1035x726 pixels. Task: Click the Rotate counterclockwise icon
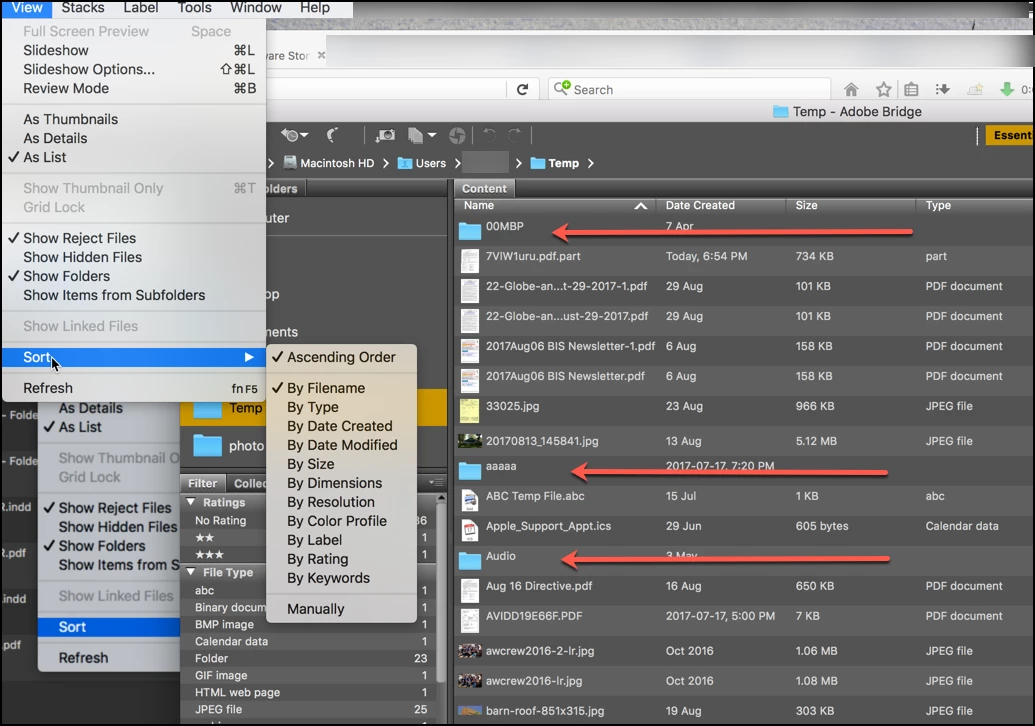[x=489, y=135]
